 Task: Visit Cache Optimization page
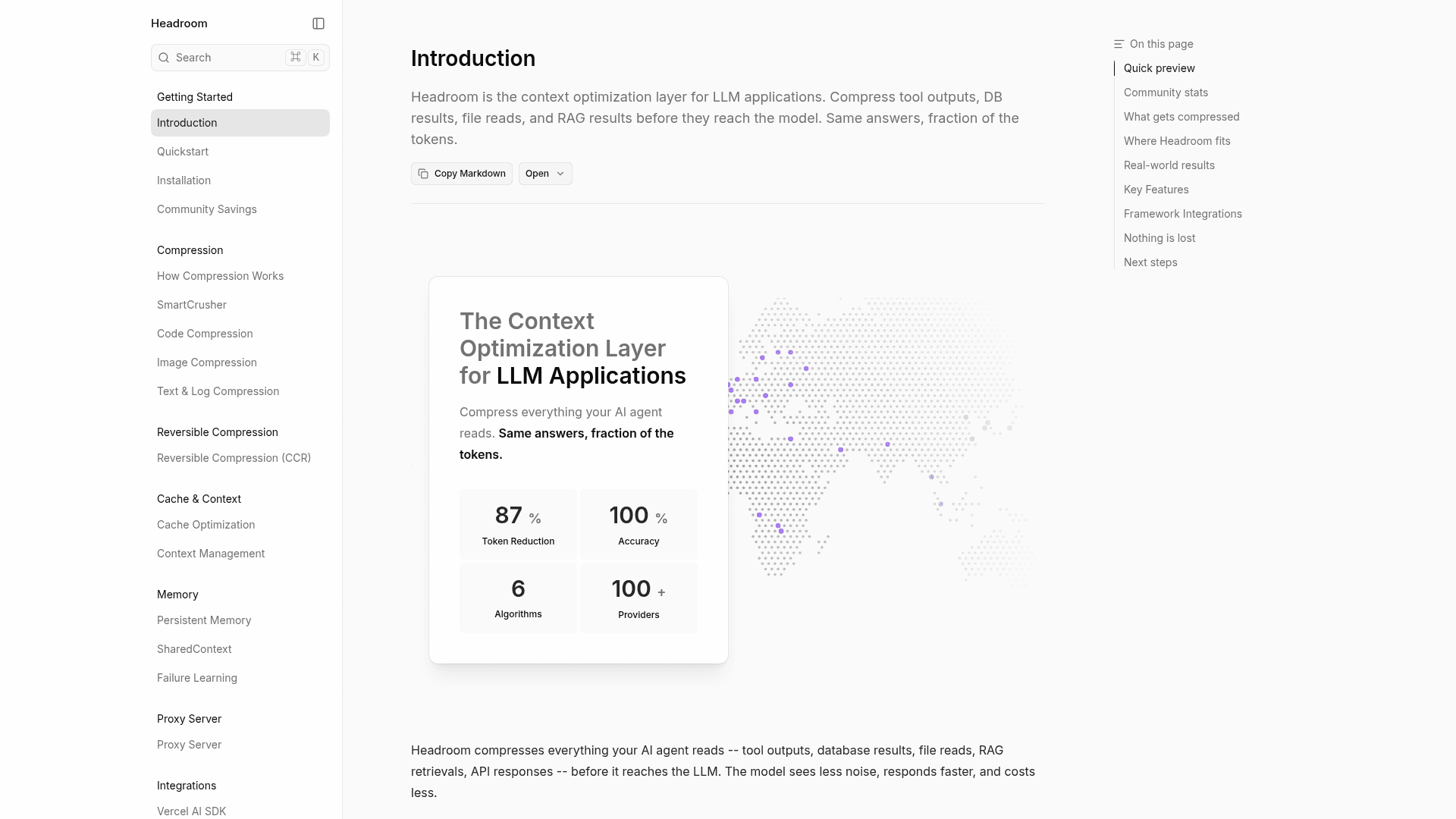pos(240,525)
